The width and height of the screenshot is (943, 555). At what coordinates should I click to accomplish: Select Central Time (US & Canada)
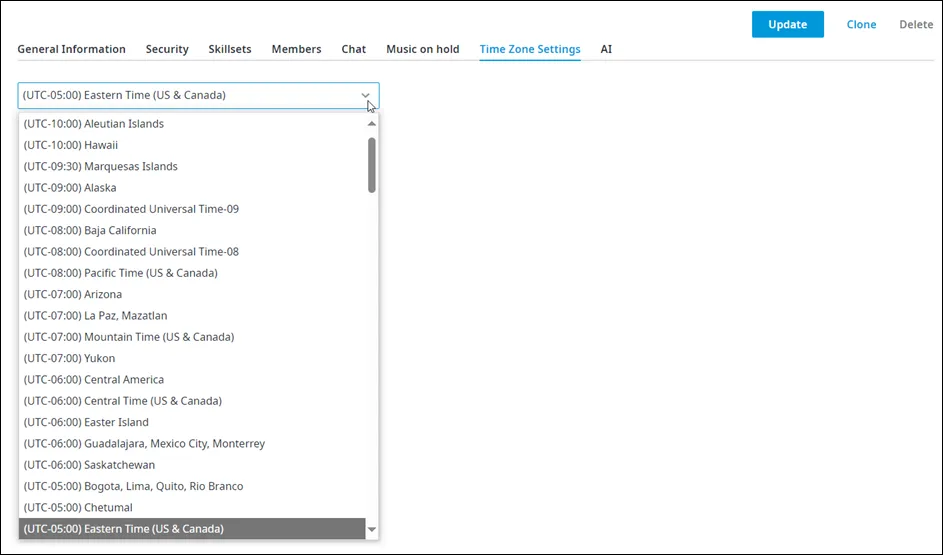[x=192, y=402]
